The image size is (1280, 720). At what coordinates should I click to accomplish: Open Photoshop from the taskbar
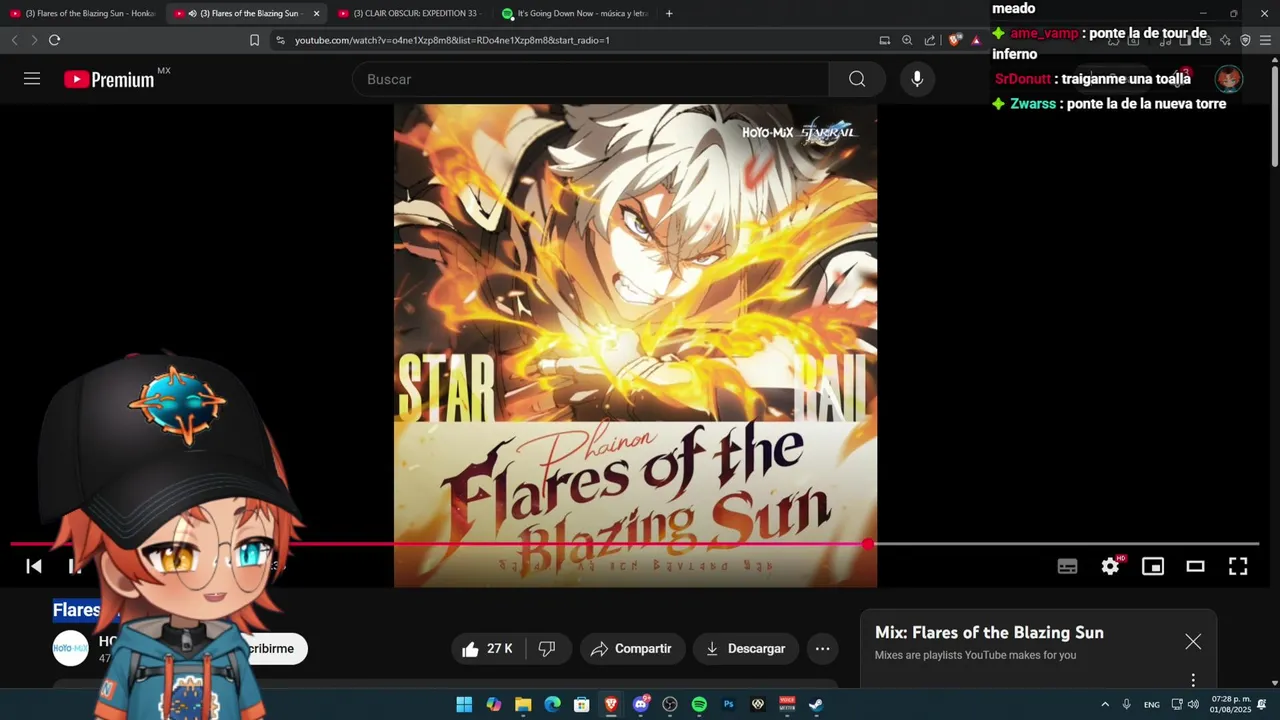728,704
